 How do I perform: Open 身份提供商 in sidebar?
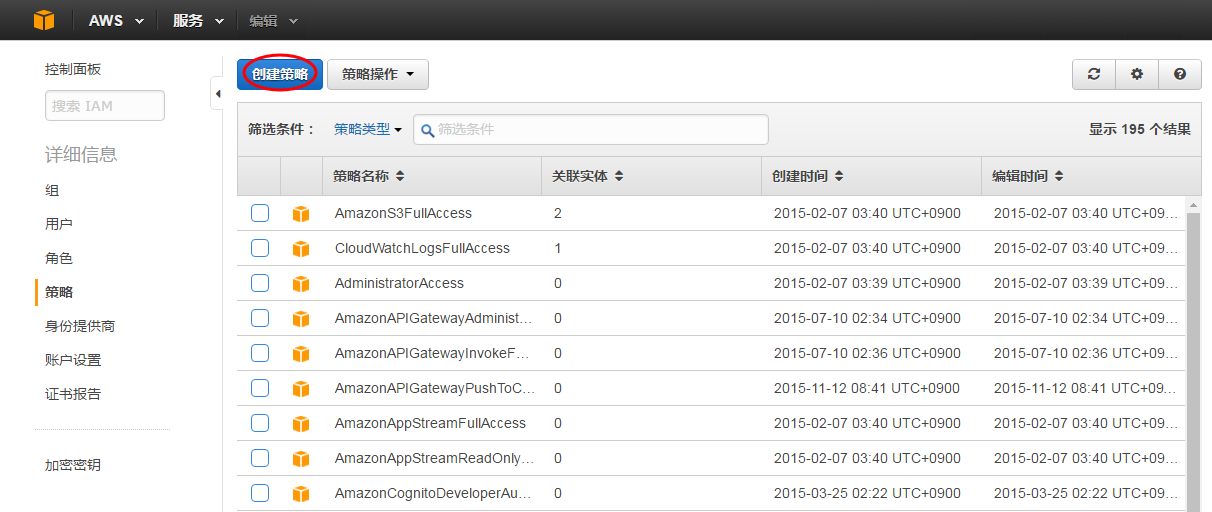pyautogui.click(x=80, y=326)
